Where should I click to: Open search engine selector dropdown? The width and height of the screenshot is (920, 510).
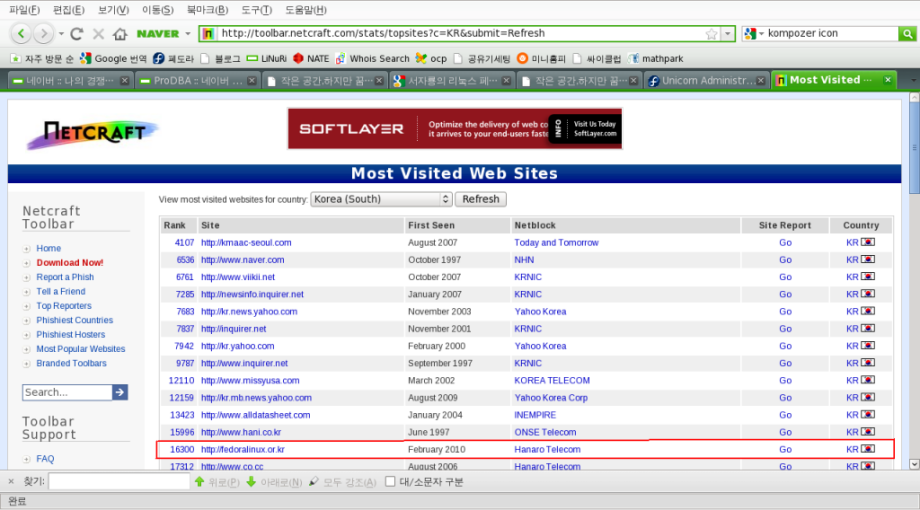pos(754,34)
